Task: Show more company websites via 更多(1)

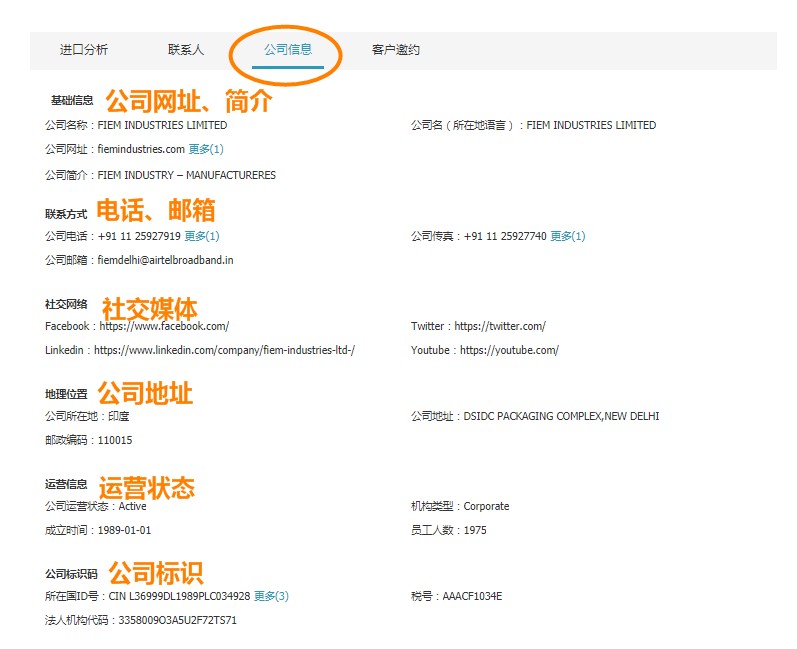Action: (x=206, y=149)
